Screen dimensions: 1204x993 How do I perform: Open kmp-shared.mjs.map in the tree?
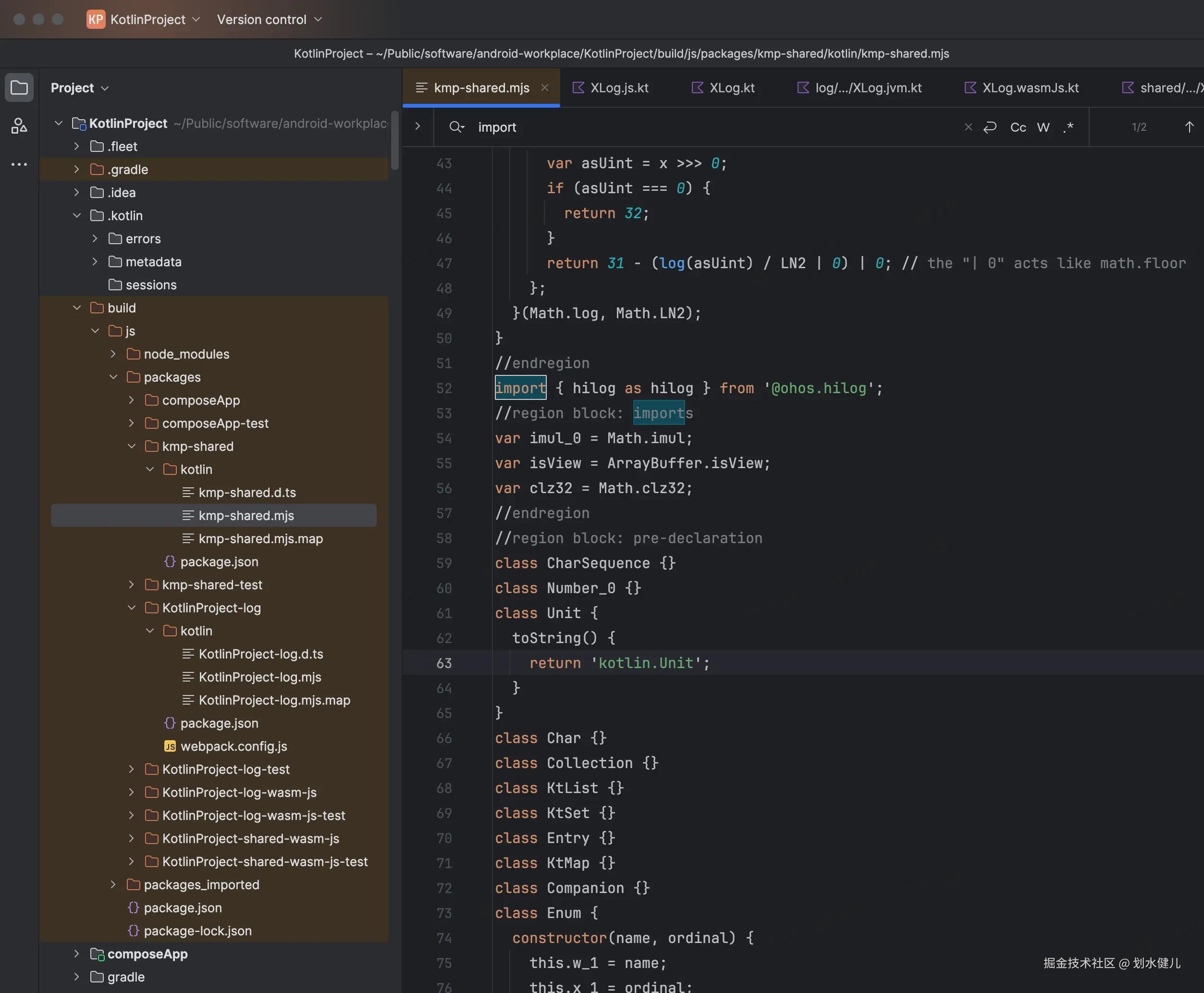pos(261,539)
